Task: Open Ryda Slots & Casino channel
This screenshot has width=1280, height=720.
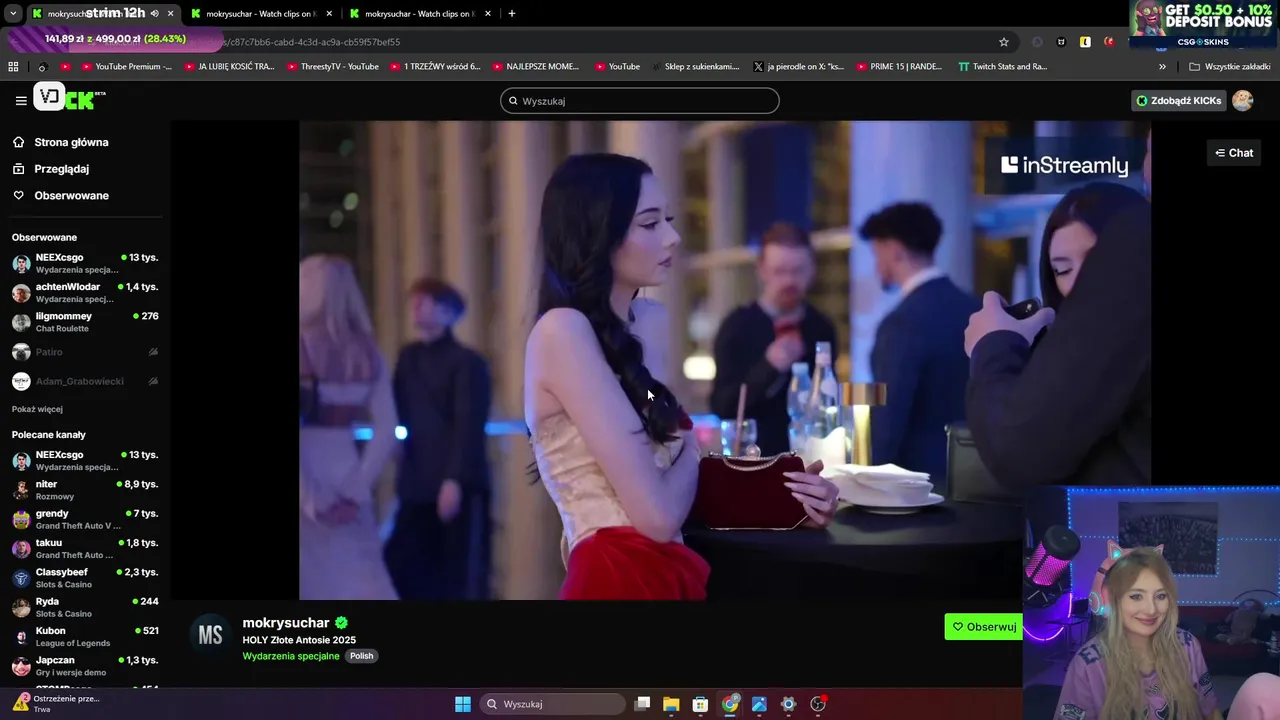Action: coord(85,607)
